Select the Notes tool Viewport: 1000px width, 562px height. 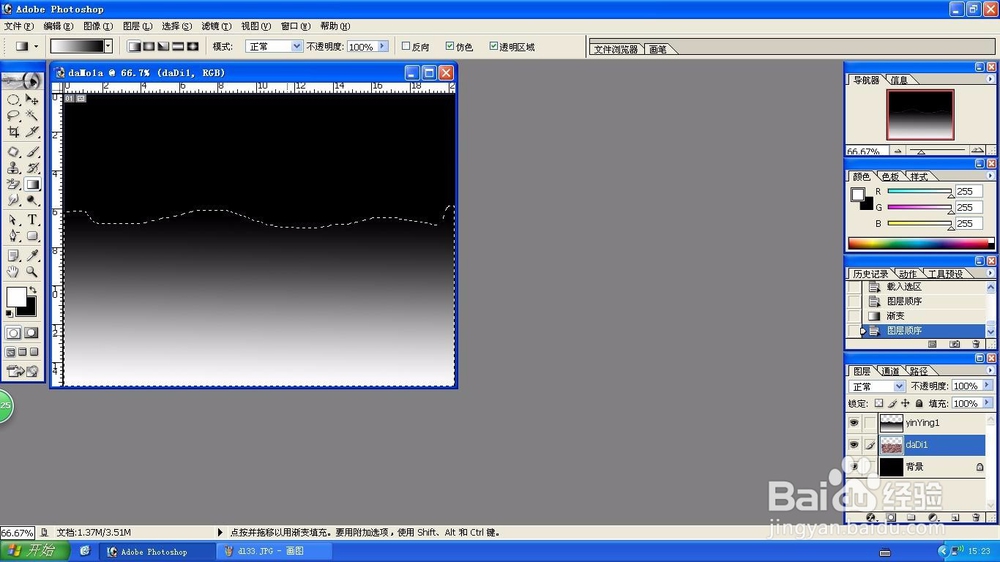[x=13, y=256]
